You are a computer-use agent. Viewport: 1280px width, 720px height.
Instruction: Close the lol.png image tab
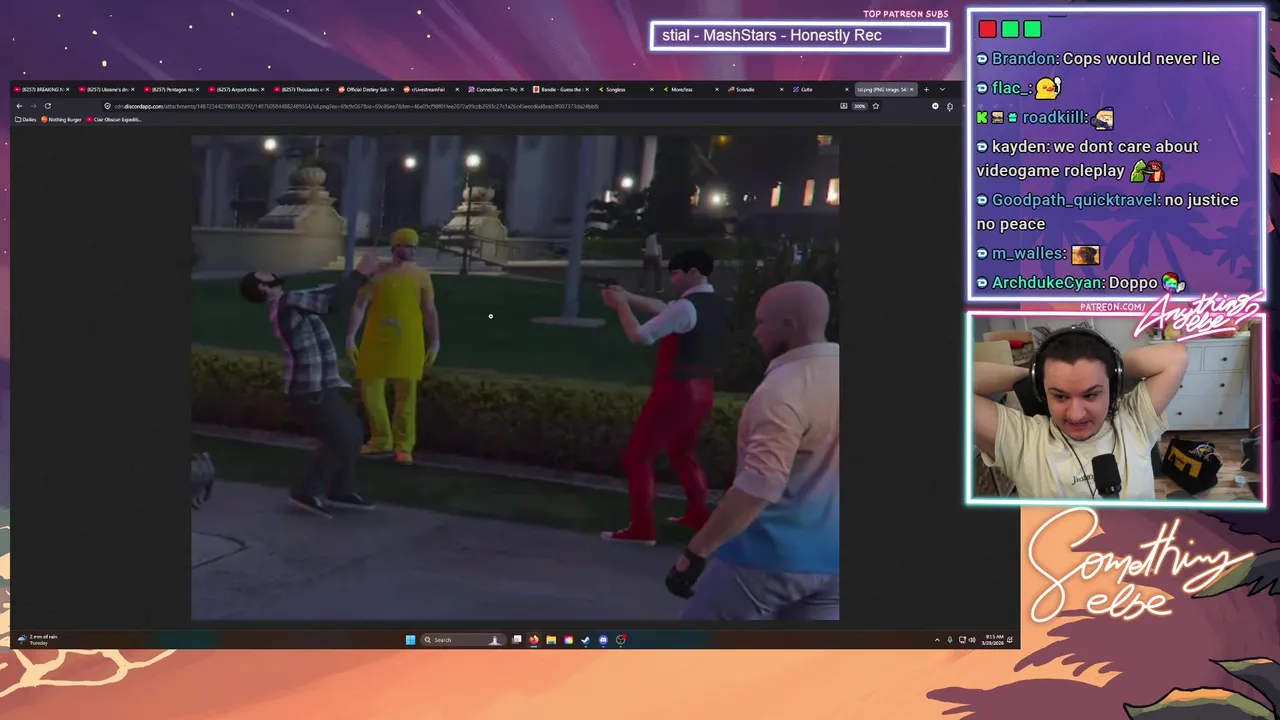click(911, 89)
